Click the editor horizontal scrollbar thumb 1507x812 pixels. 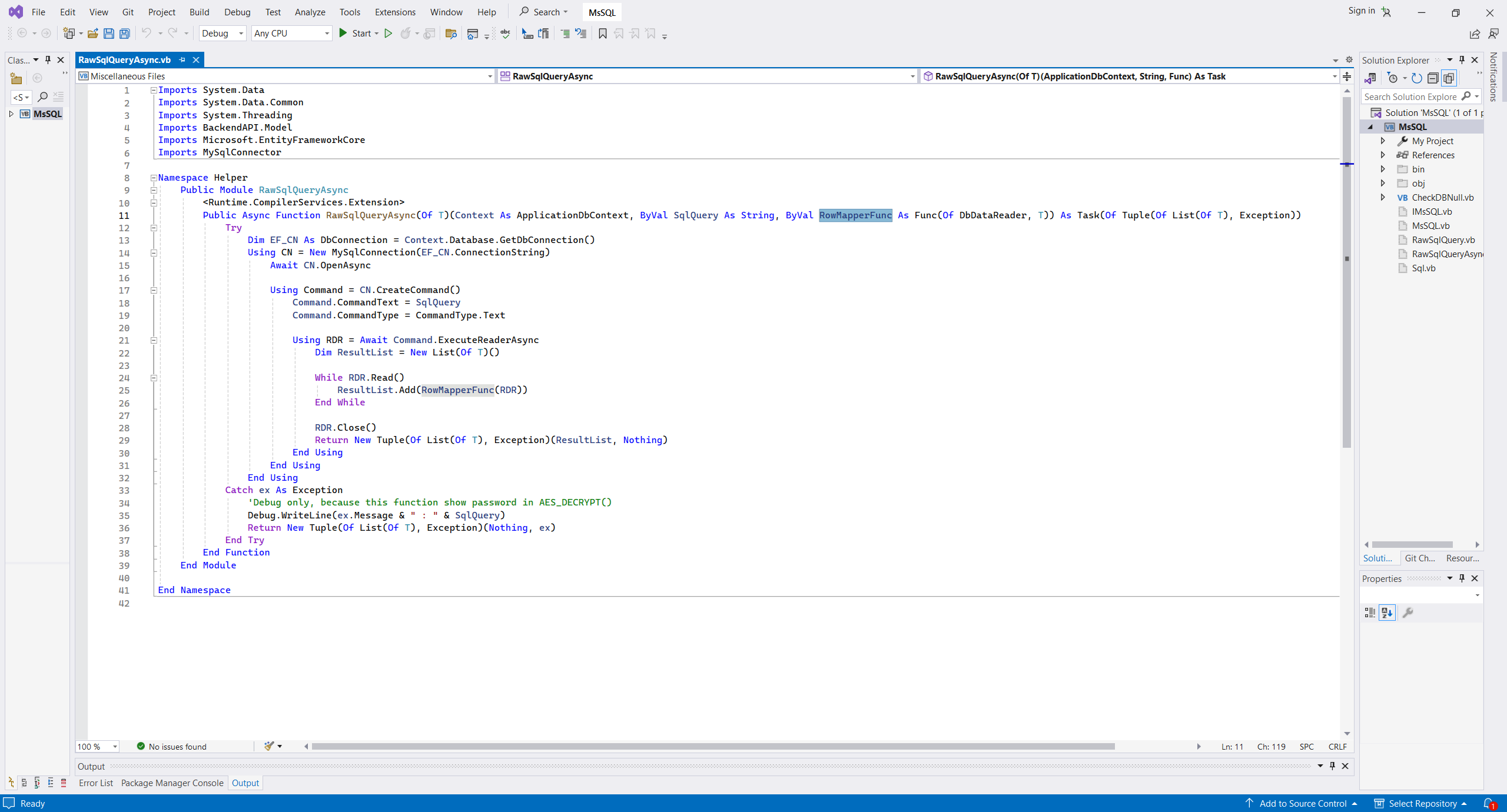coord(712,747)
